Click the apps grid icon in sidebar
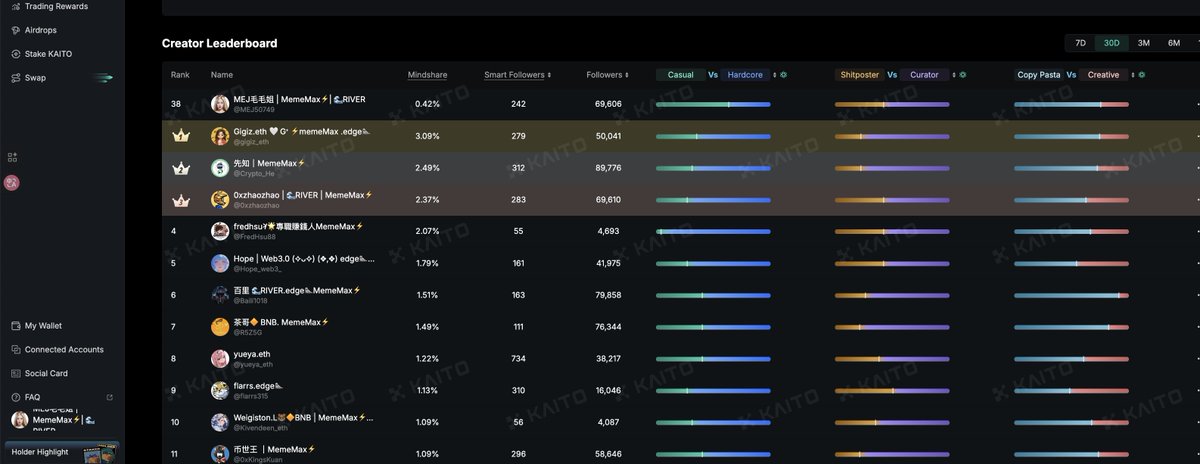The height and width of the screenshot is (464, 1200). (12, 157)
